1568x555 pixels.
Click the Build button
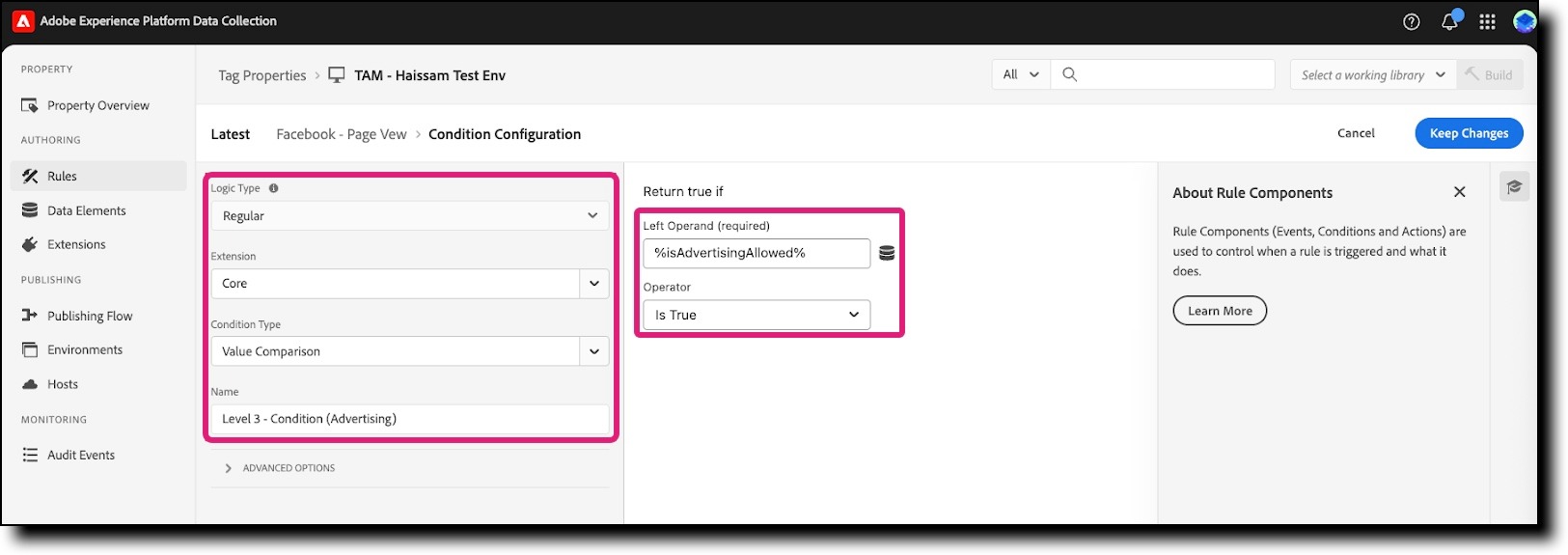1489,74
